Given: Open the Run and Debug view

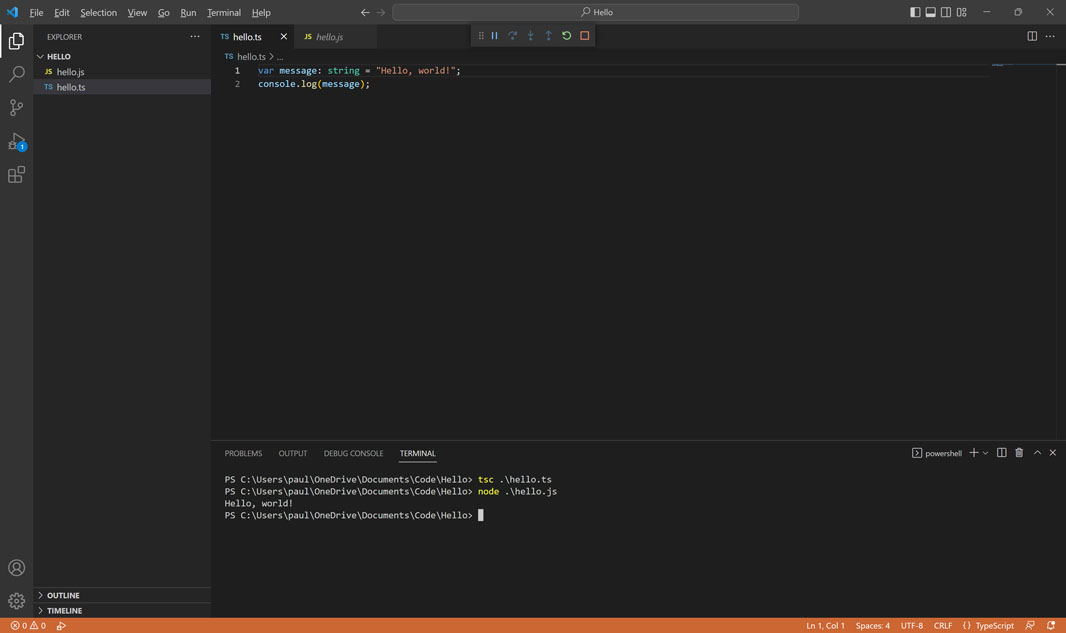Looking at the screenshot, I should coord(16,142).
